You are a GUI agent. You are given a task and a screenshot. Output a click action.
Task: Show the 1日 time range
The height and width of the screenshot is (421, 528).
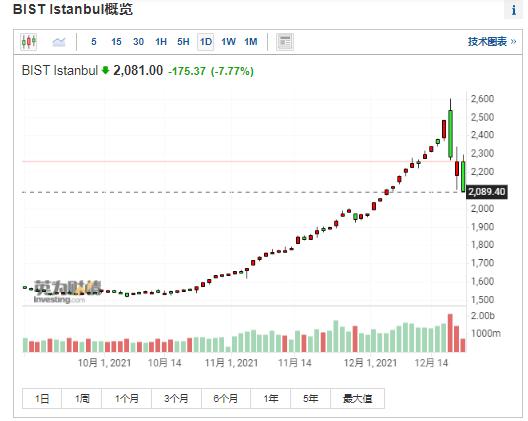[42, 399]
